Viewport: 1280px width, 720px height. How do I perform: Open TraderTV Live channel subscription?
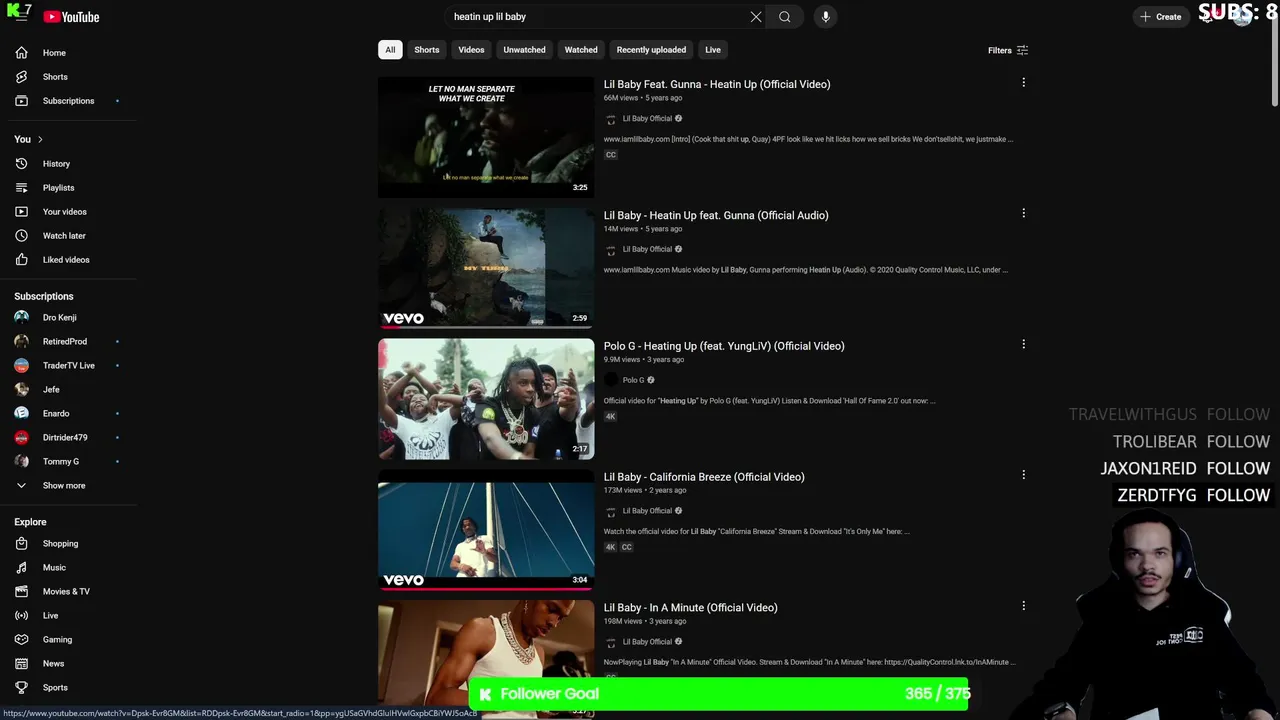click(68, 366)
